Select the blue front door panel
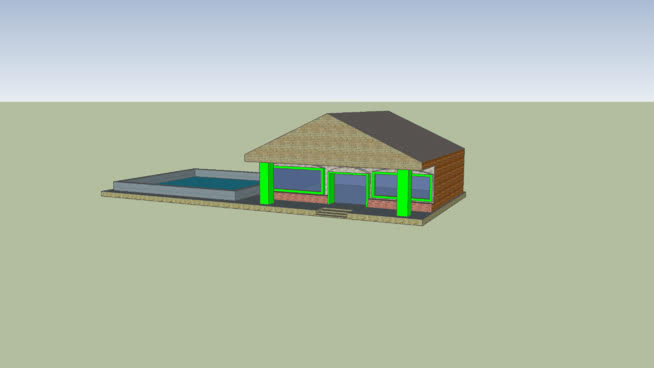Screen dimensions: 654x368 pyautogui.click(x=350, y=189)
